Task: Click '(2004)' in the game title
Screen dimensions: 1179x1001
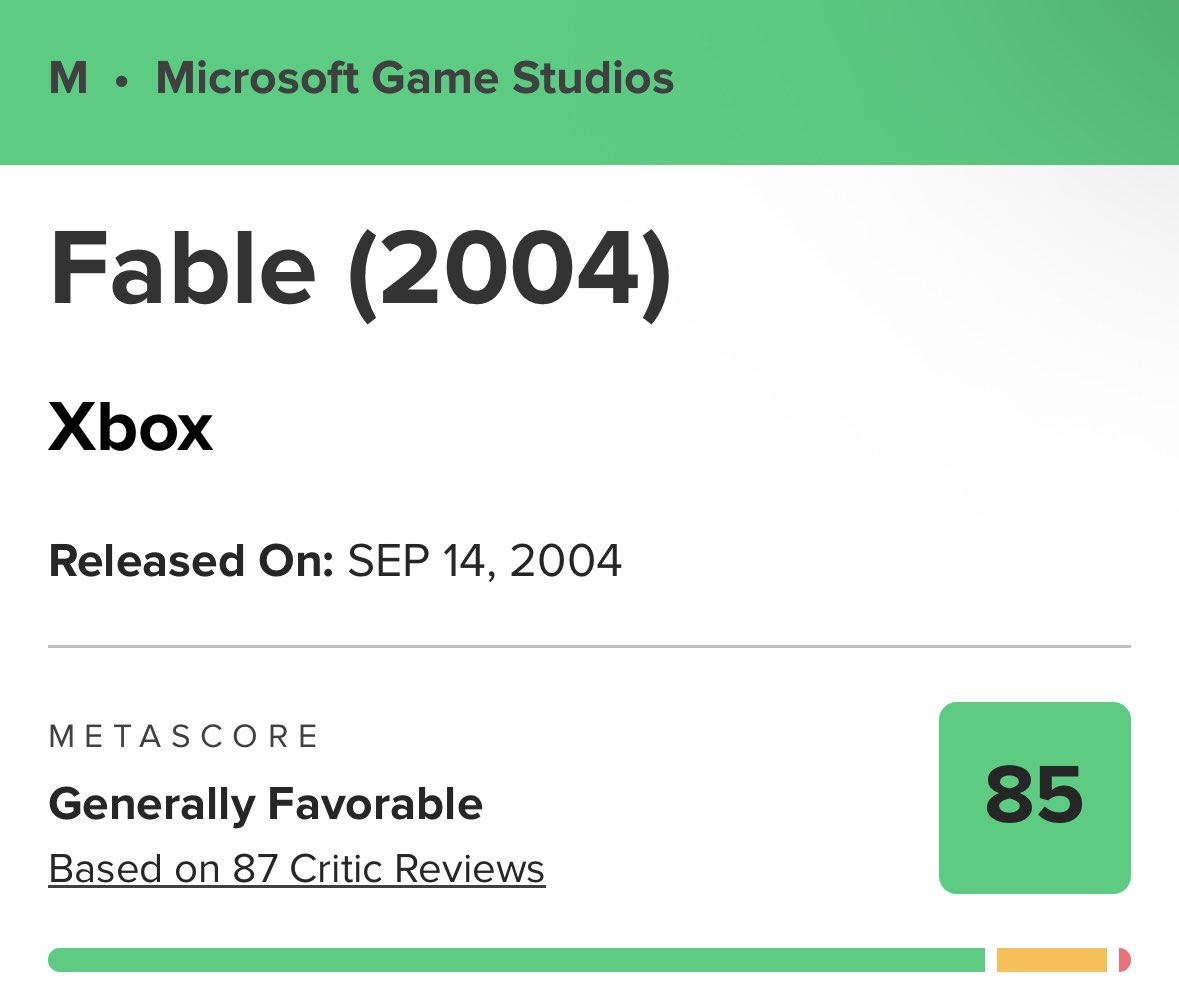Action: point(510,272)
